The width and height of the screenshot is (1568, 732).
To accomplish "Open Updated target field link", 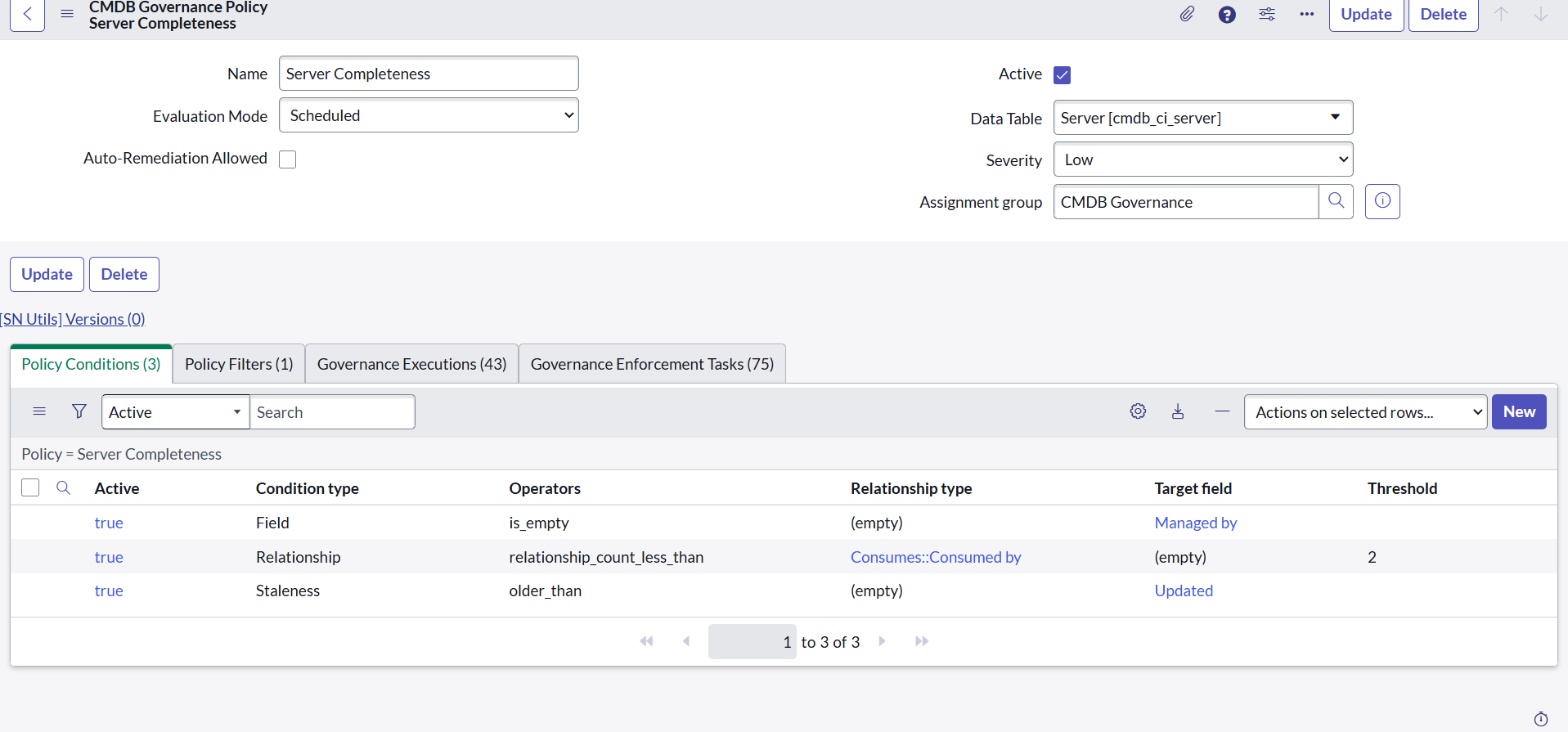I will 1184,591.
